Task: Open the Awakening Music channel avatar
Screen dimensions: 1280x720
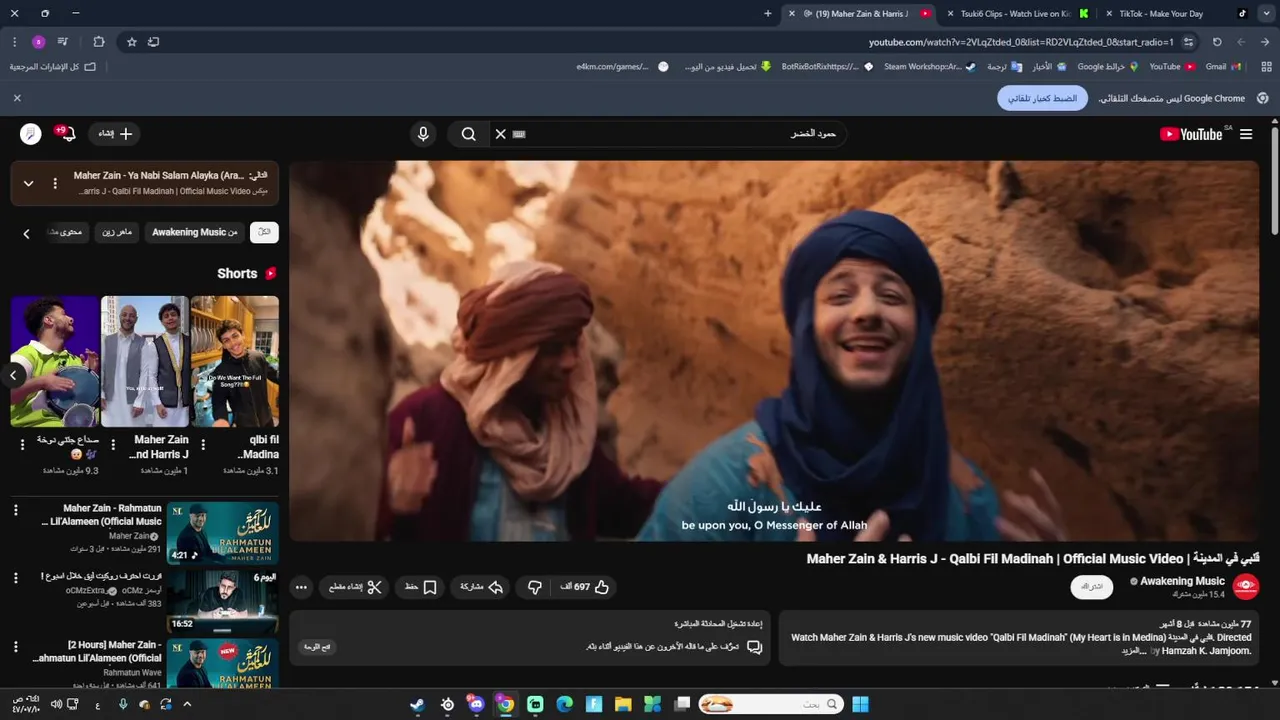Action: [x=1245, y=587]
